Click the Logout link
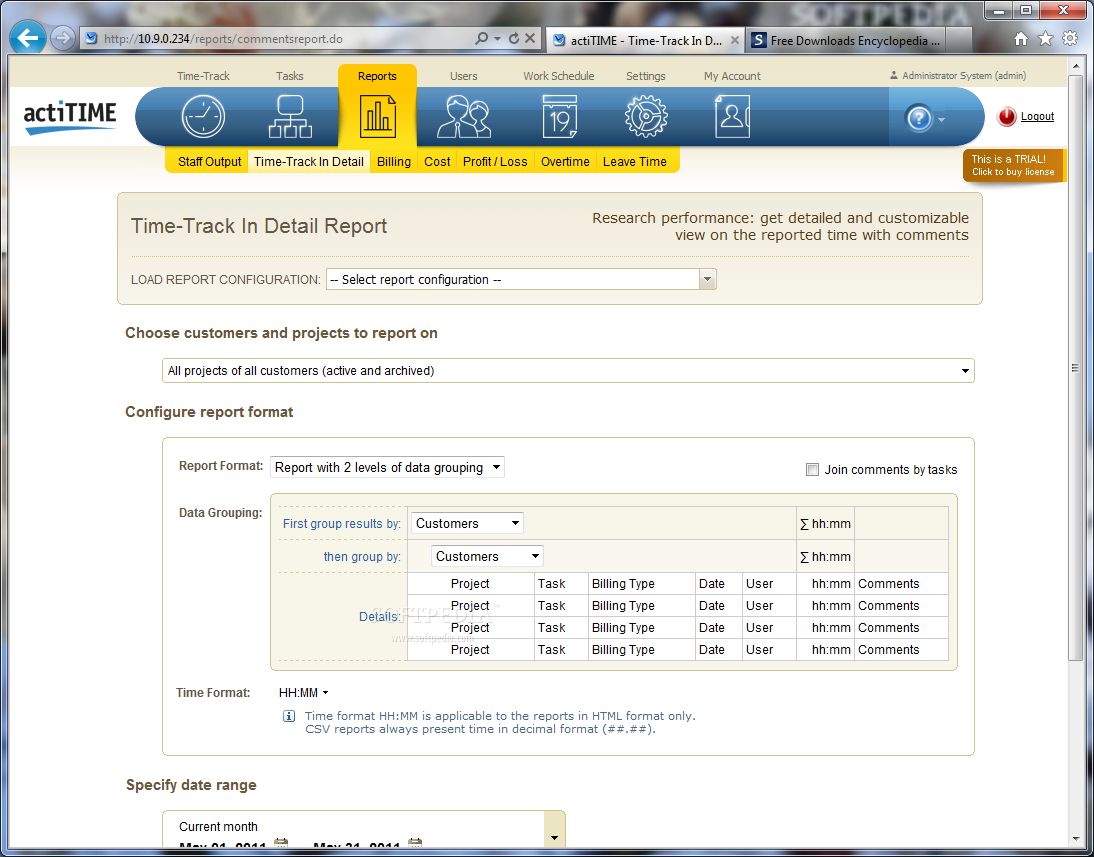Viewport: 1094px width, 857px height. pyautogui.click(x=1037, y=117)
